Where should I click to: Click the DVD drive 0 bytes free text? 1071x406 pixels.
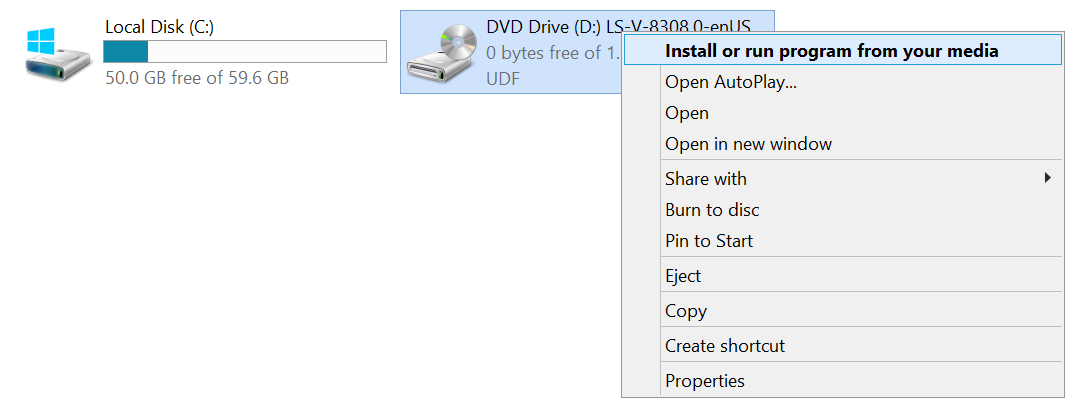(554, 53)
